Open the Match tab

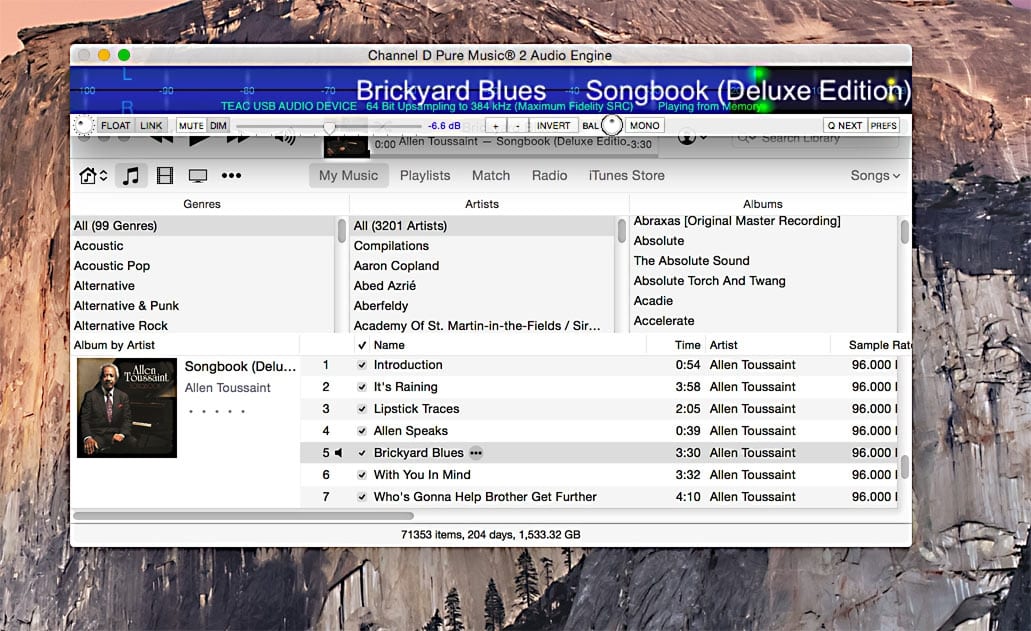pyautogui.click(x=491, y=175)
